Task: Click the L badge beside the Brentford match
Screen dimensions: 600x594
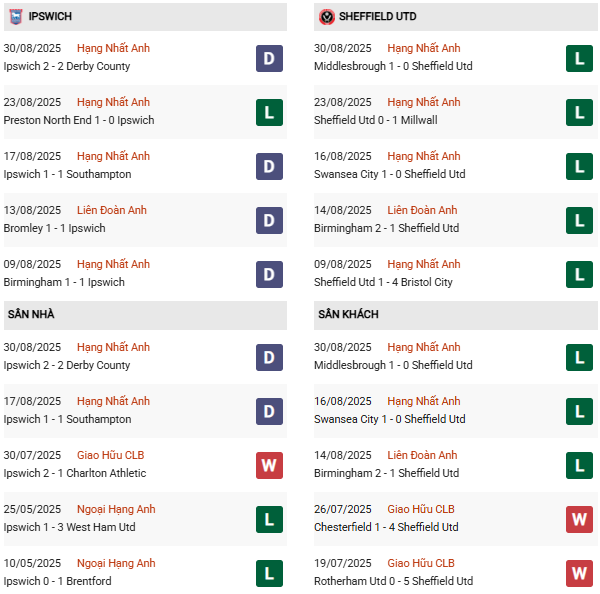Action: coord(269,573)
